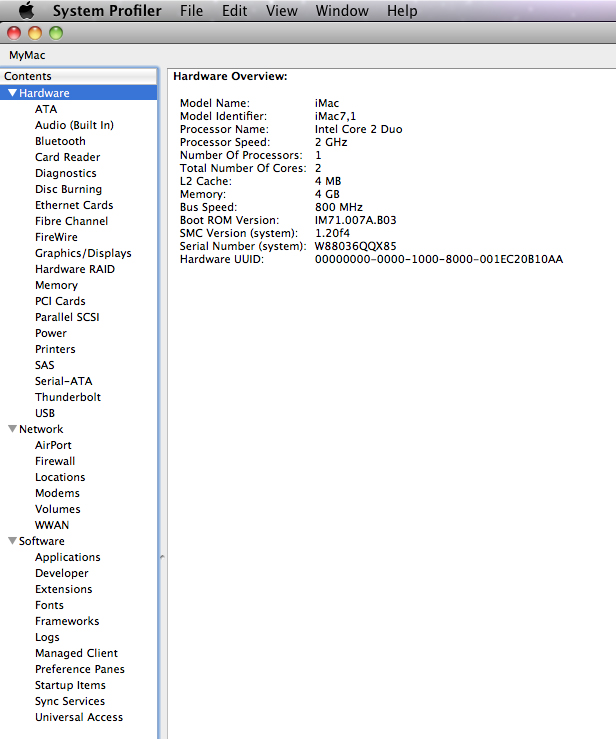Open the Window menu
The image size is (616, 739).
pyautogui.click(x=342, y=10)
